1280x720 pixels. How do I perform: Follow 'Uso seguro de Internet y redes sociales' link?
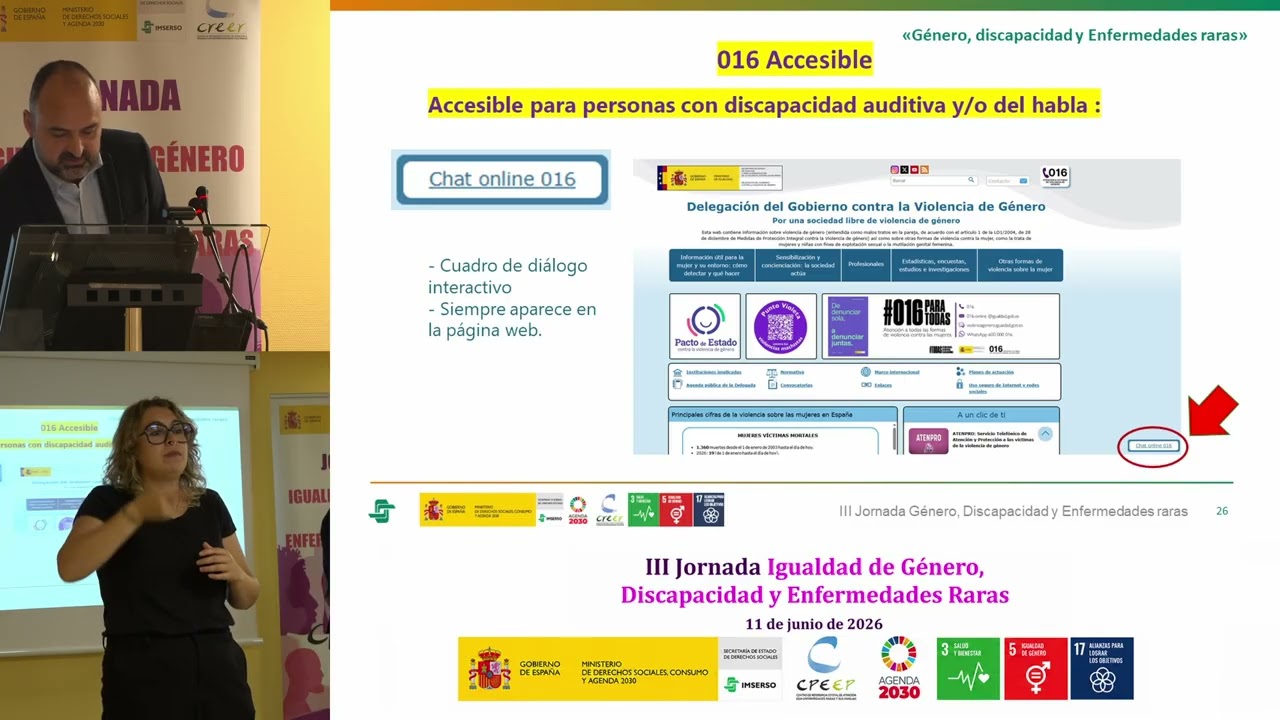[1004, 388]
